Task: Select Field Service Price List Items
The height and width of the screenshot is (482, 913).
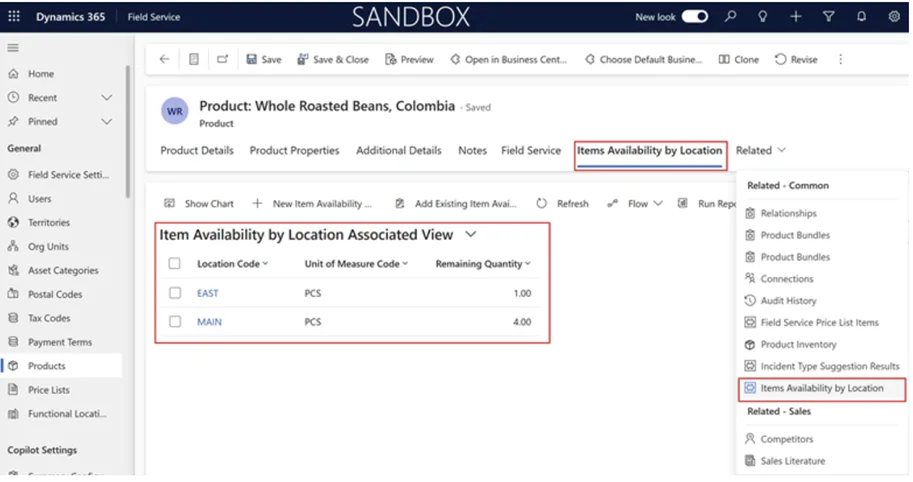Action: [822, 322]
